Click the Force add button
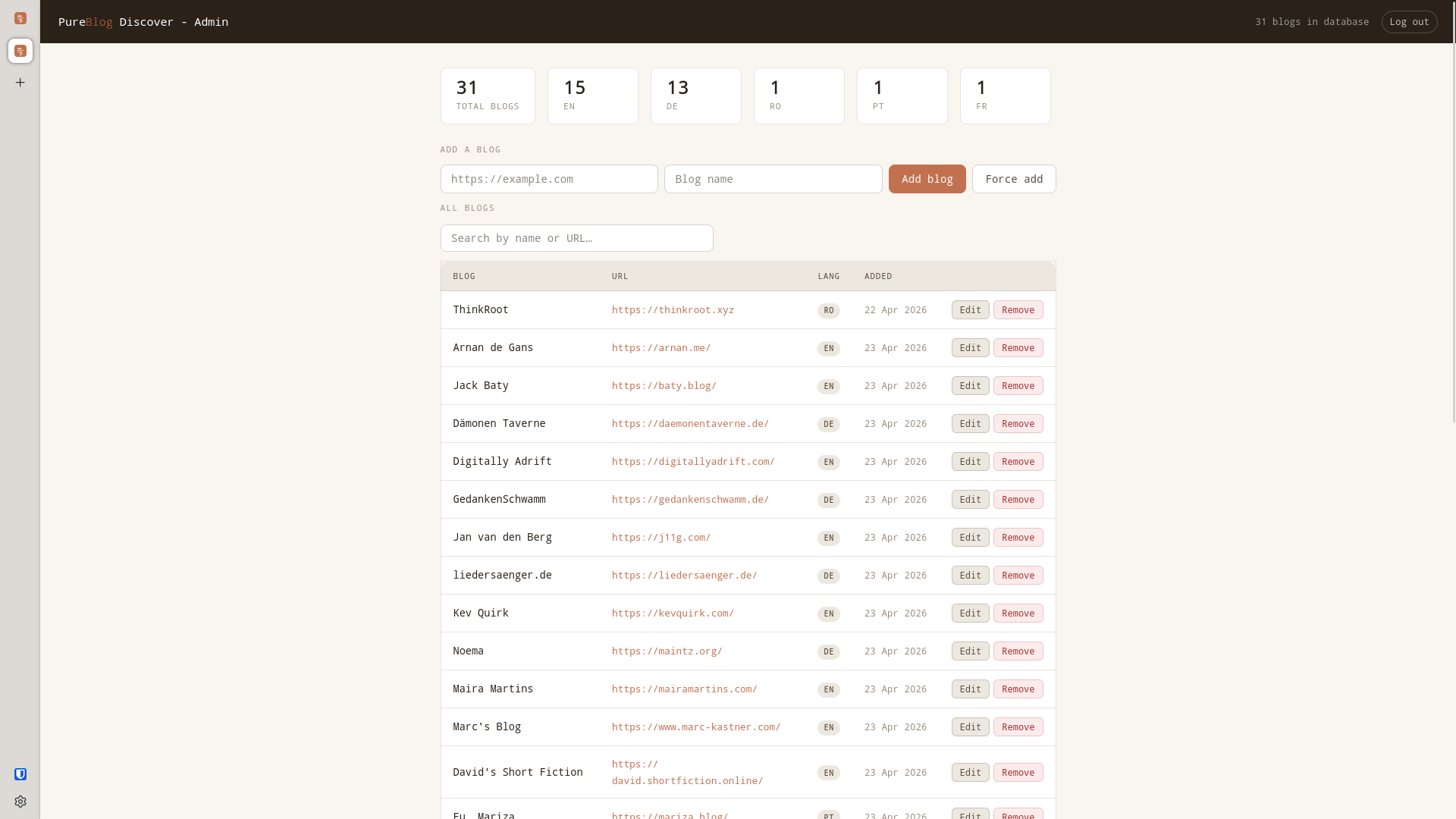1456x819 pixels. pyautogui.click(x=1014, y=179)
